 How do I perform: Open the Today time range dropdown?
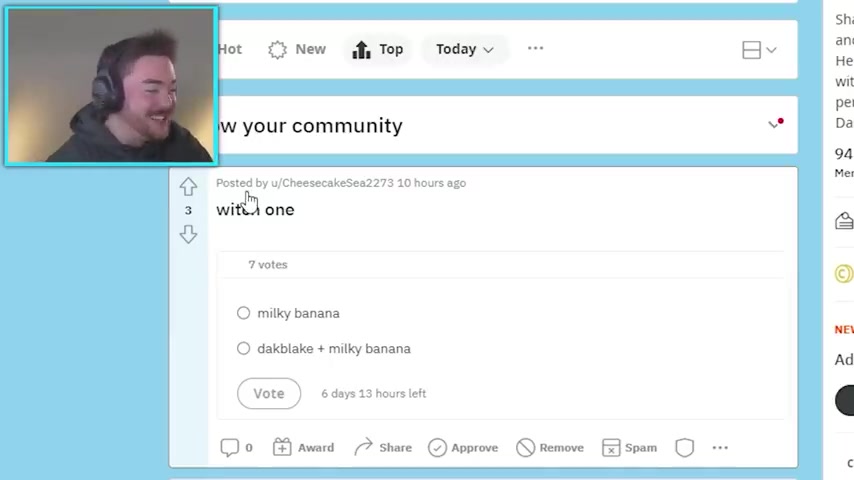tap(465, 49)
